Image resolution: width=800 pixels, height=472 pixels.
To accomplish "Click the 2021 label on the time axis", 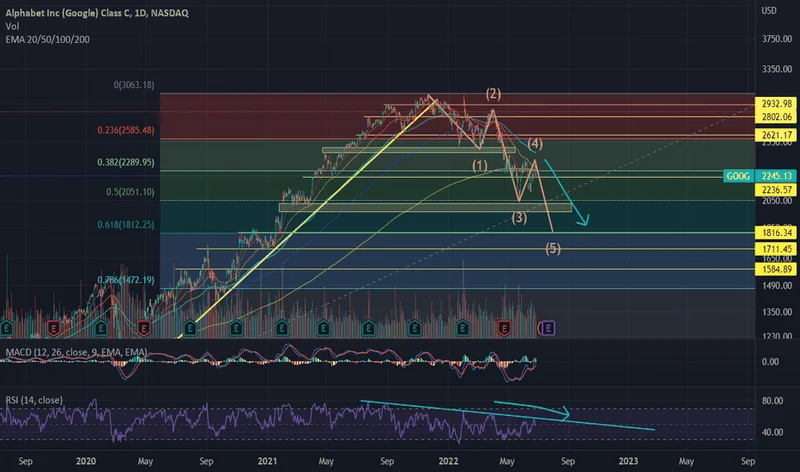I will (266, 460).
